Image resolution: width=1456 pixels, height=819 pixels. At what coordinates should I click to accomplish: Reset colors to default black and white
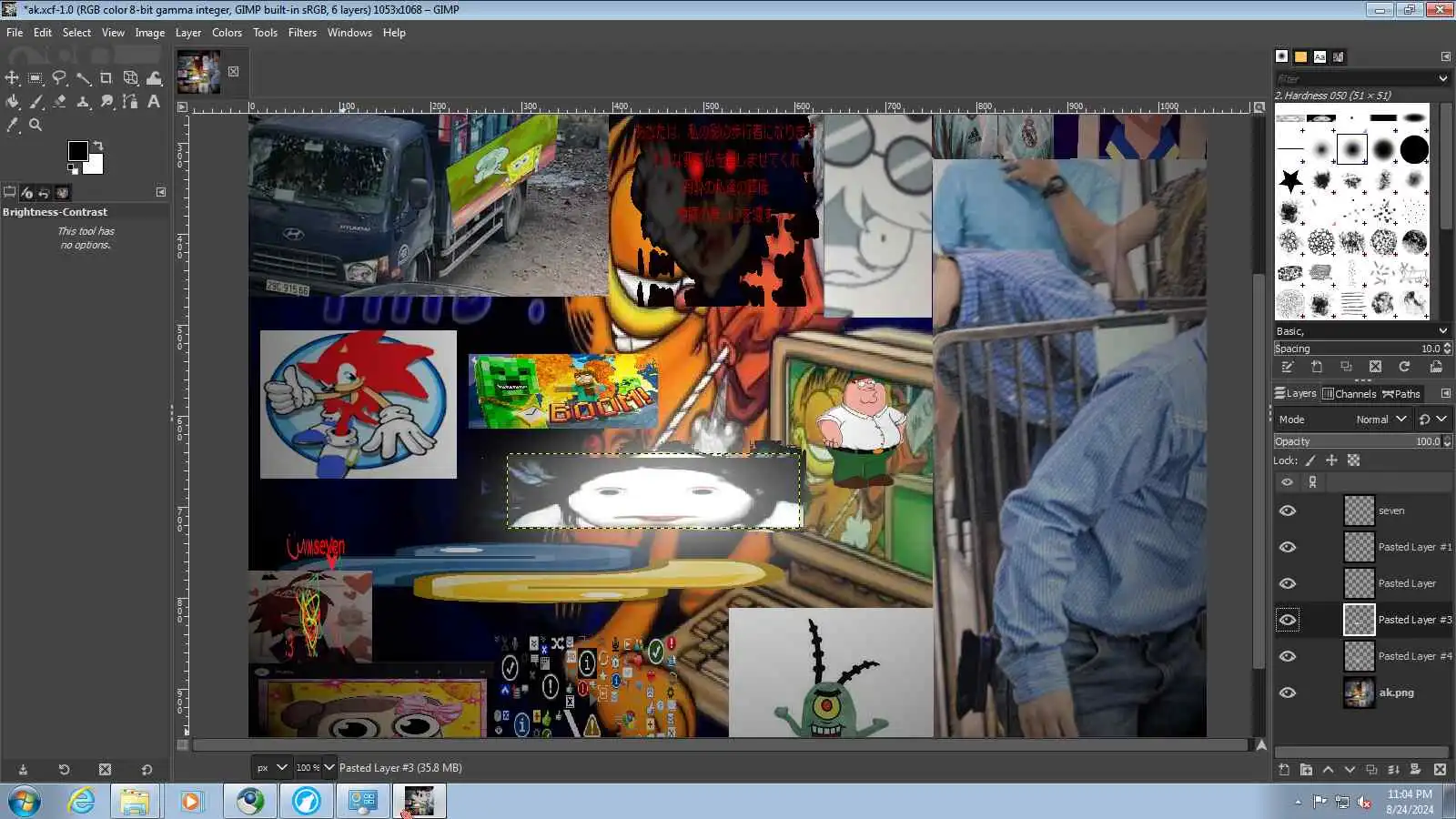(73, 168)
